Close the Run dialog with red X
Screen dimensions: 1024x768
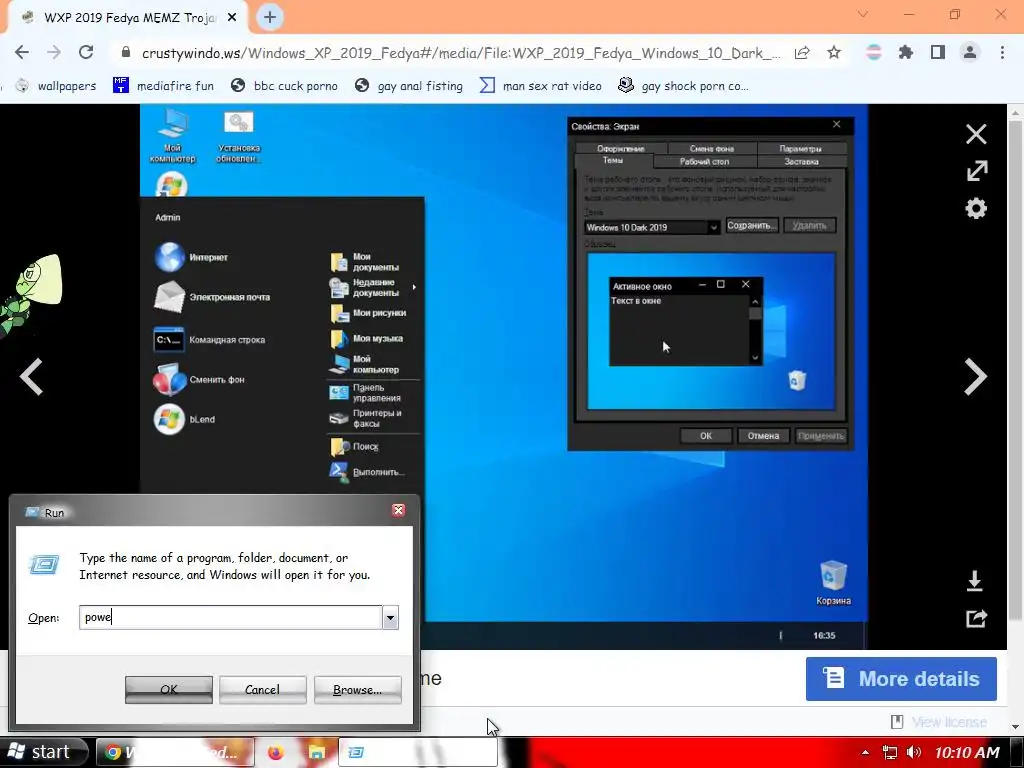398,510
